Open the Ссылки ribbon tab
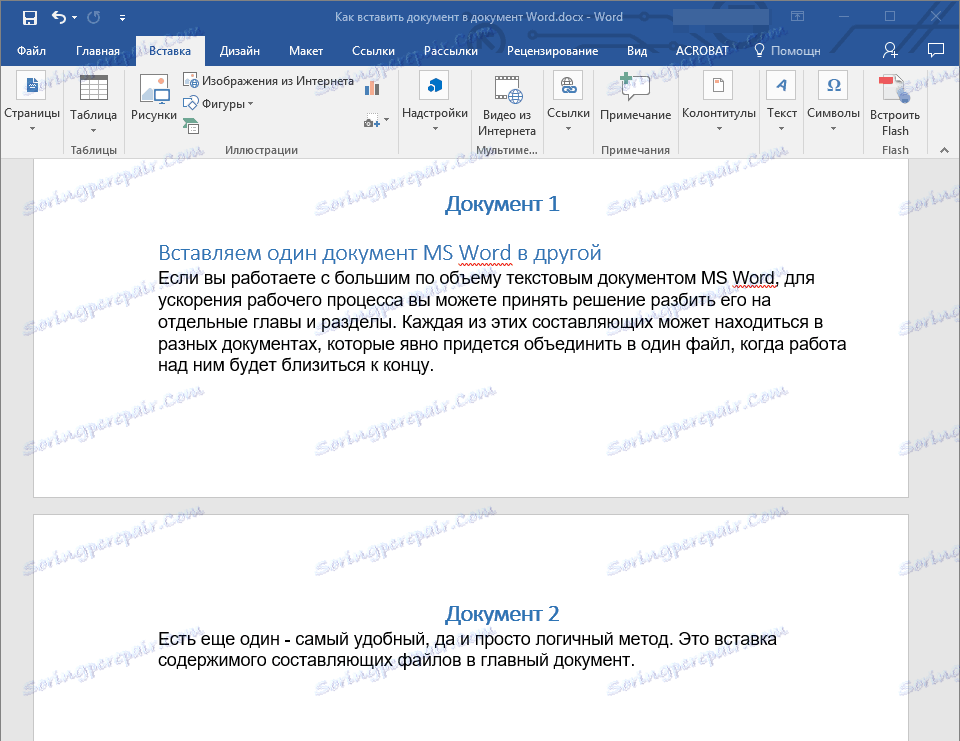Viewport: 960px width, 741px height. [373, 51]
